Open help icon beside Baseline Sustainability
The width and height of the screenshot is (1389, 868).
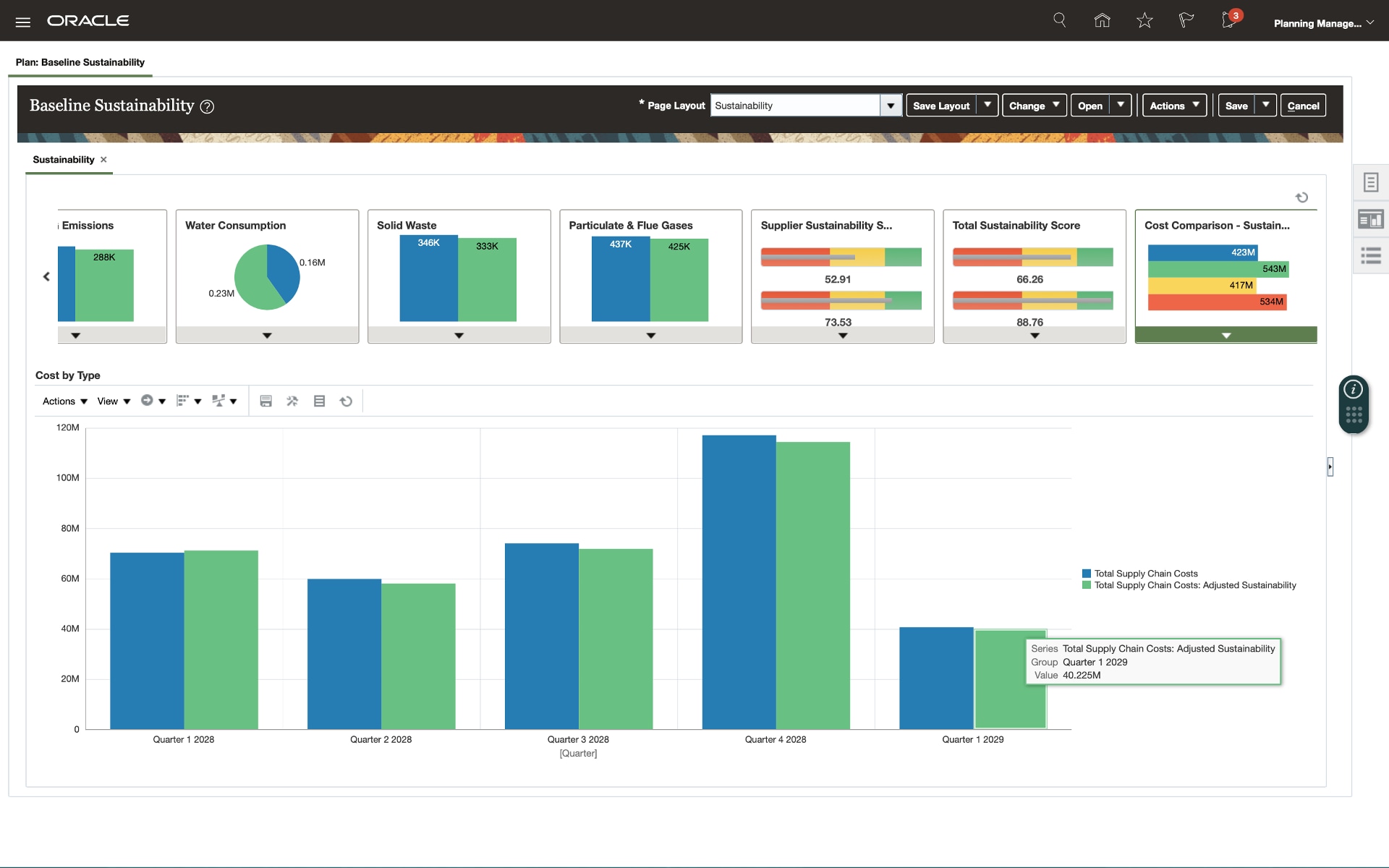tap(207, 107)
